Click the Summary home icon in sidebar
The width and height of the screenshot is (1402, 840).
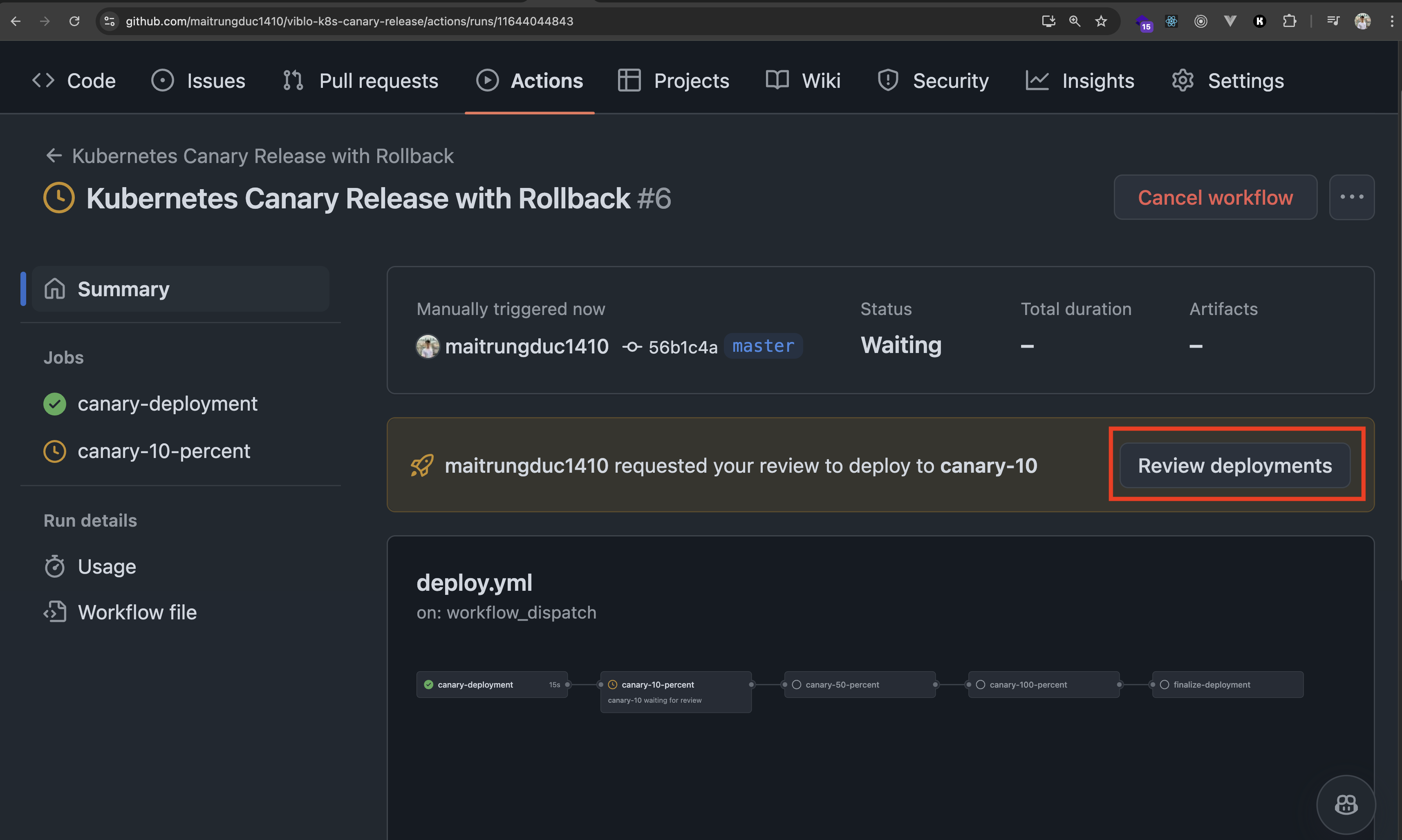(x=55, y=288)
